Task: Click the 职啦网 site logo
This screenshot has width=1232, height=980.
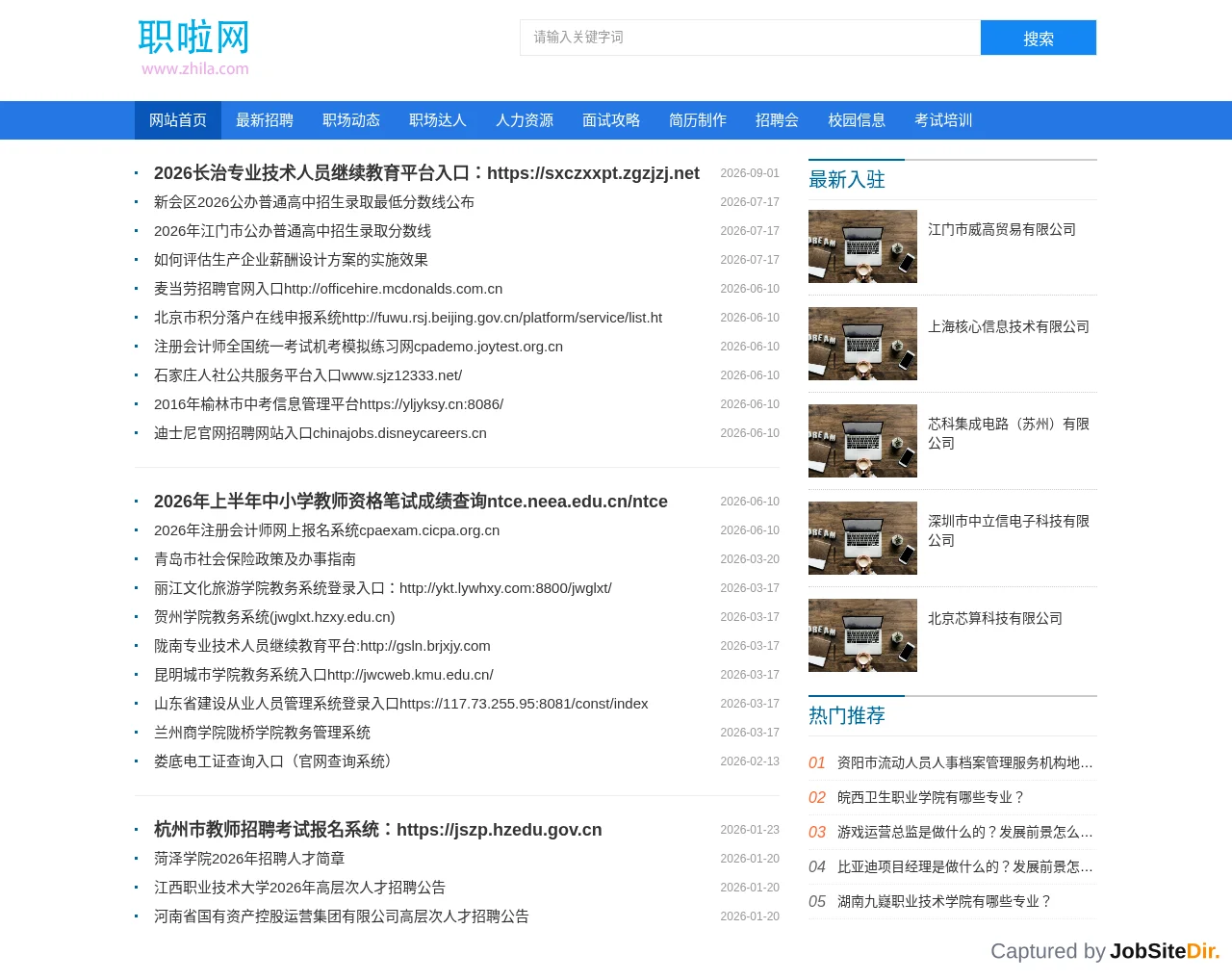Action: tap(194, 47)
